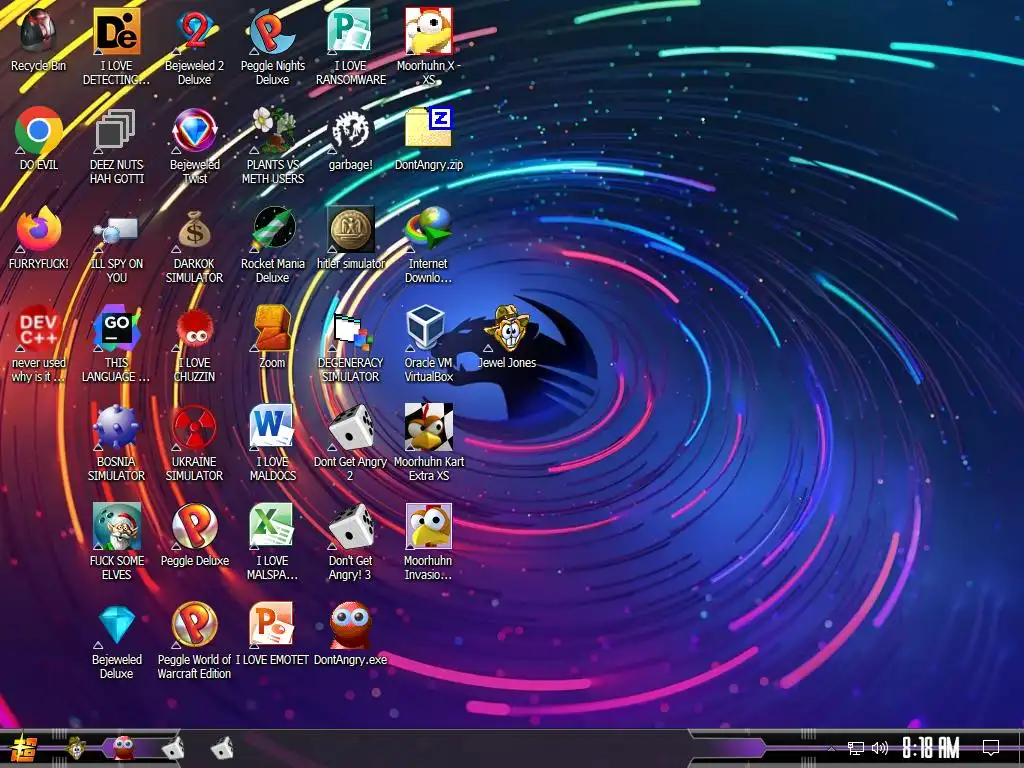Open Jewel Jones desktop shortcut
This screenshot has height=768, width=1024.
tap(507, 337)
